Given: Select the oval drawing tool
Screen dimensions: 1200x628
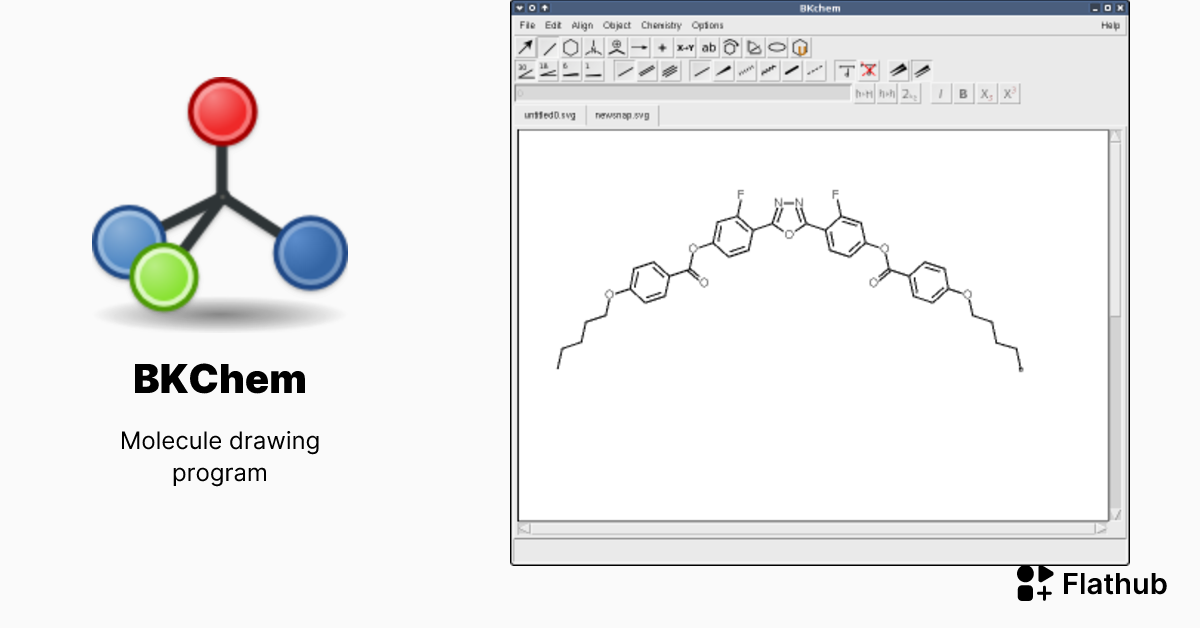Looking at the screenshot, I should 777,47.
